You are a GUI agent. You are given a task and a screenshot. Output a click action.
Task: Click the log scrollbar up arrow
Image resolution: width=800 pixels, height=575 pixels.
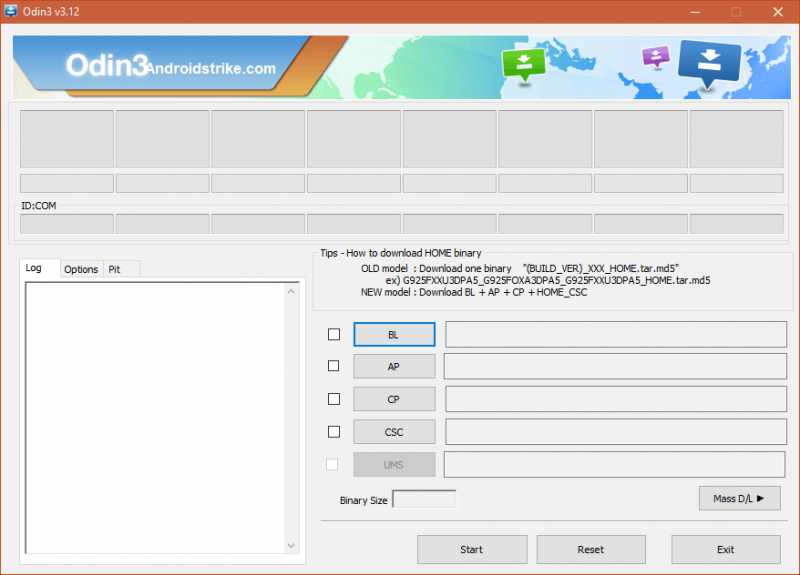[291, 291]
